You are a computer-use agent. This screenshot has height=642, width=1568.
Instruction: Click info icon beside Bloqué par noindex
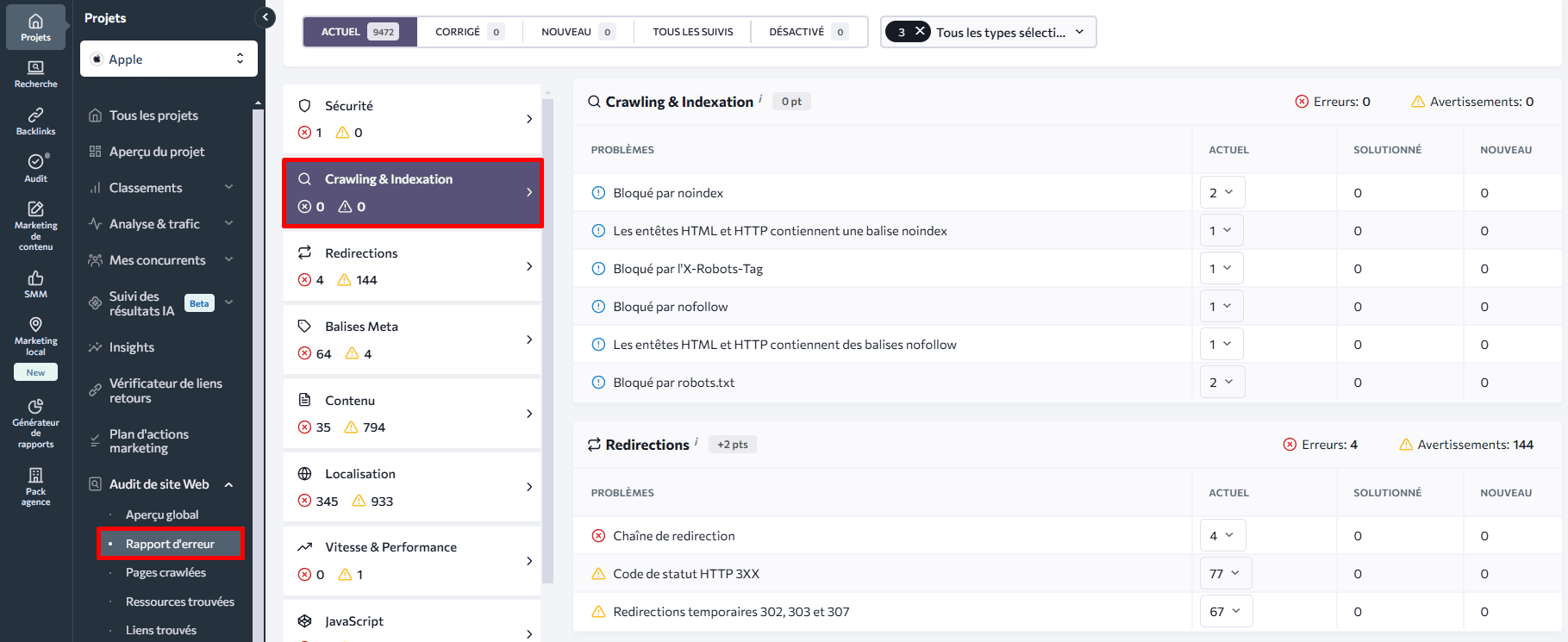point(598,193)
